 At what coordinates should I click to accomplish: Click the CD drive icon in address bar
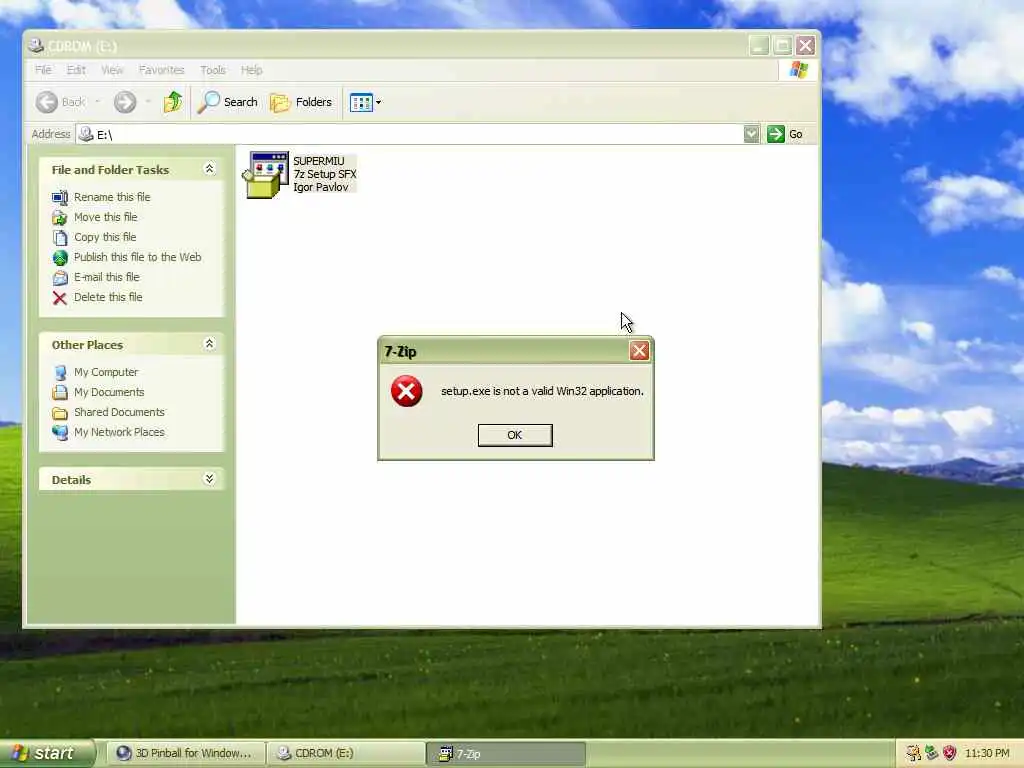tap(86, 134)
